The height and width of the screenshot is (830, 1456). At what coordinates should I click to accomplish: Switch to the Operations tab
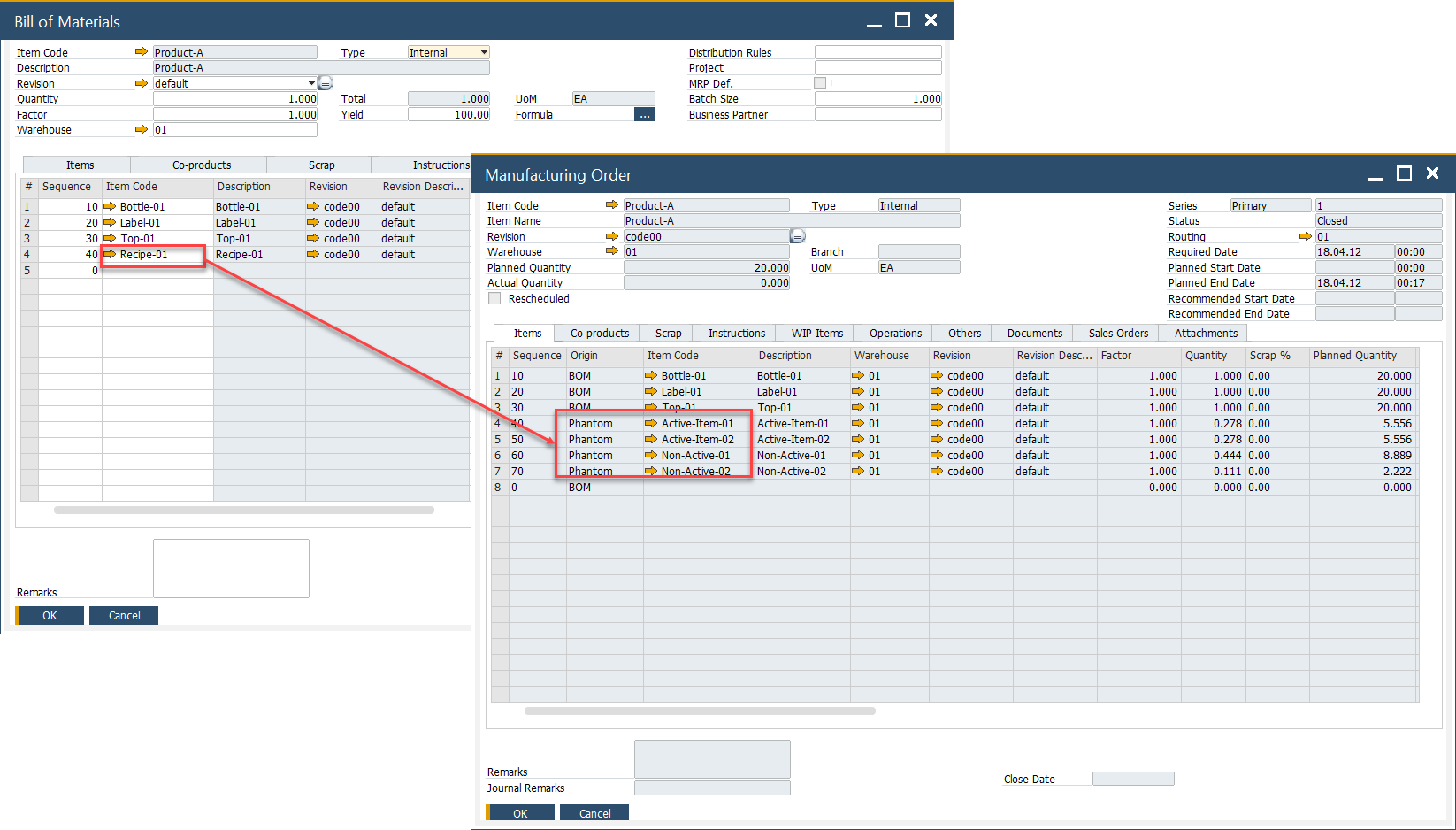895,334
